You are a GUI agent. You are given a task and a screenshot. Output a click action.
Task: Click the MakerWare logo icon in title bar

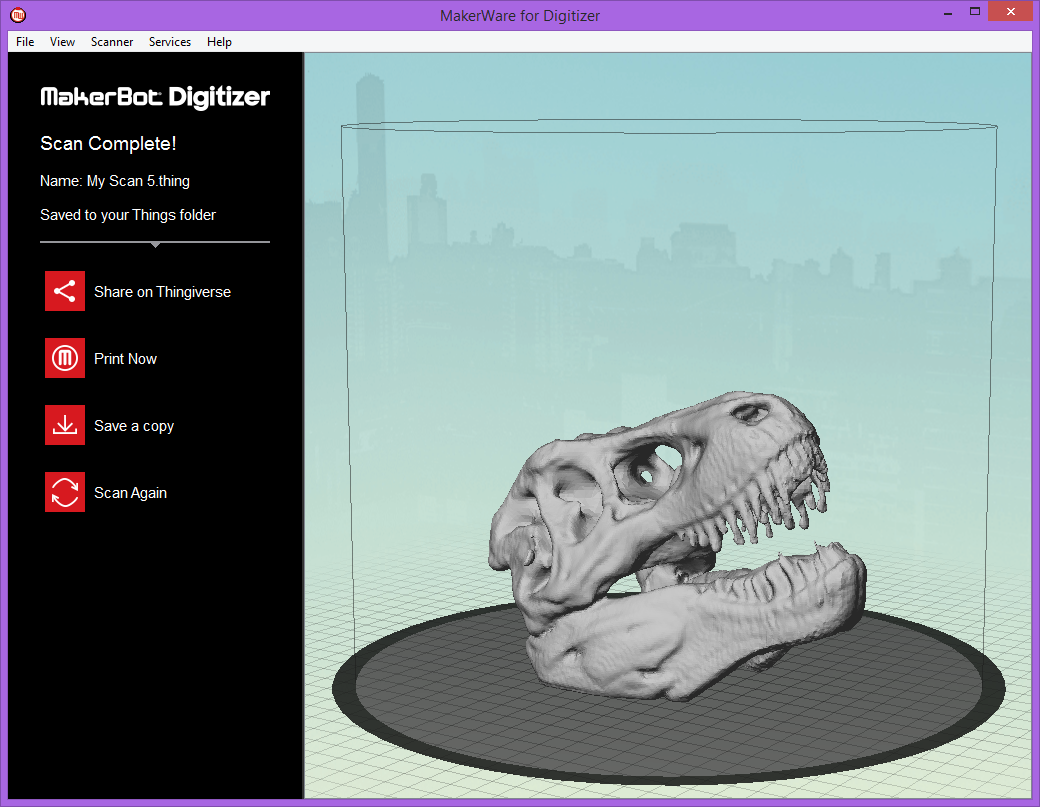[x=18, y=15]
